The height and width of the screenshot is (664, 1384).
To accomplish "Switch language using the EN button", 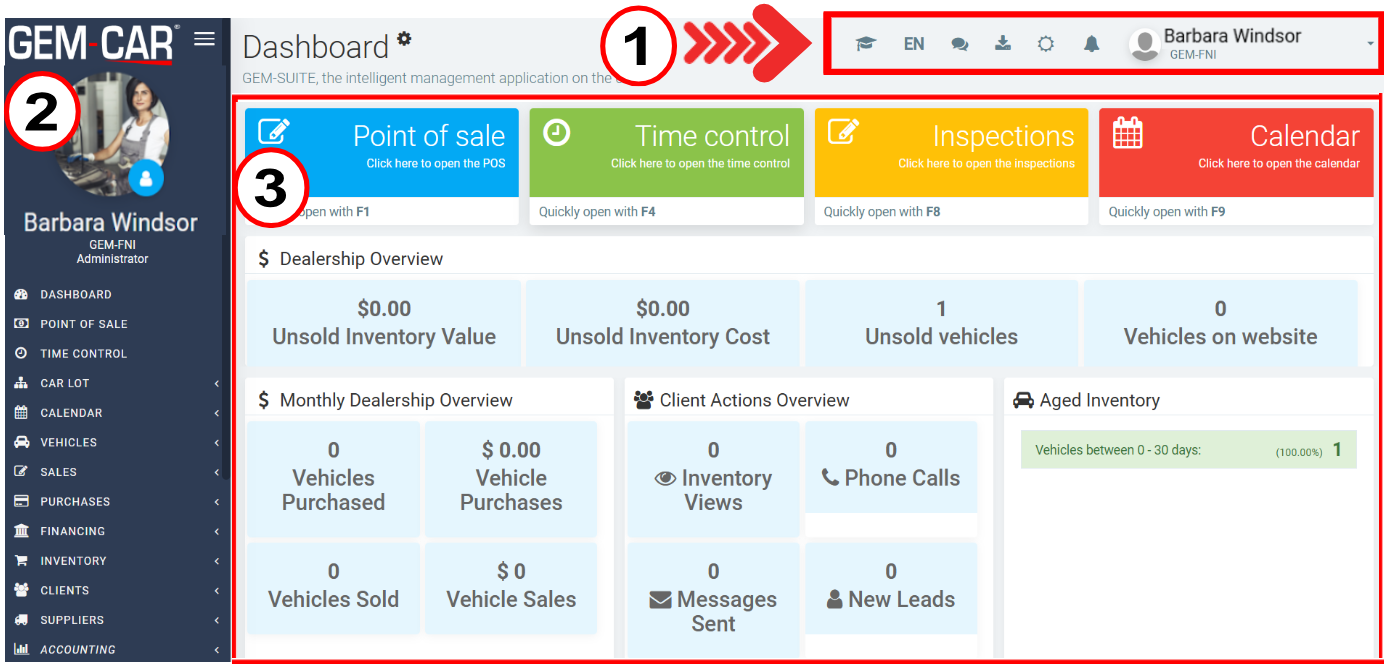I will tap(914, 44).
